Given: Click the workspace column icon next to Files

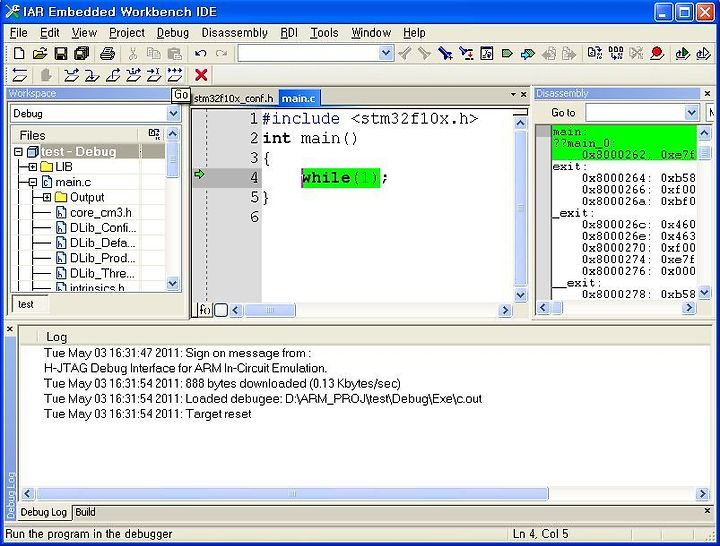Looking at the screenshot, I should [x=154, y=135].
